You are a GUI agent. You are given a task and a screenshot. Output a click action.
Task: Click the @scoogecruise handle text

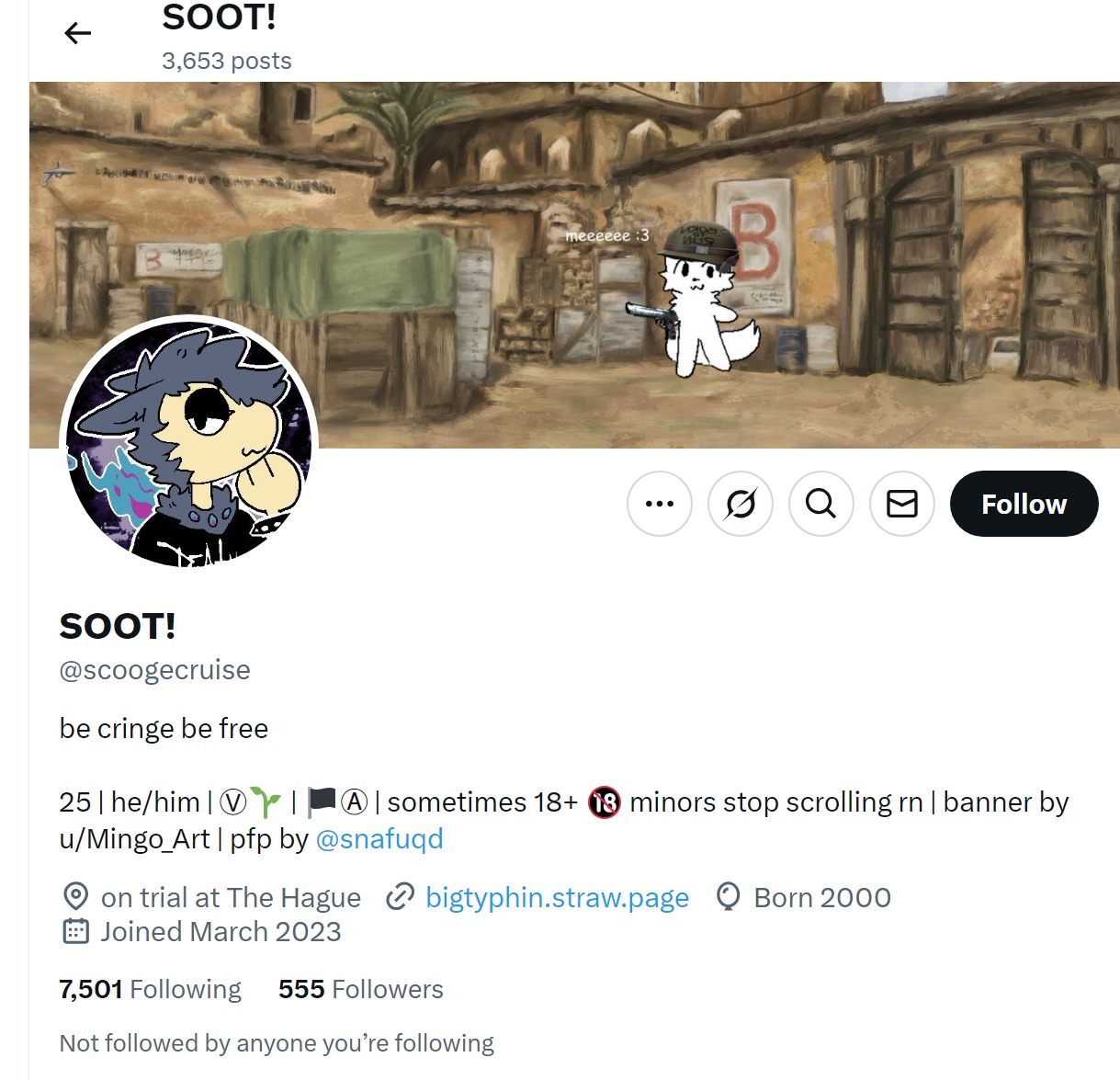155,670
